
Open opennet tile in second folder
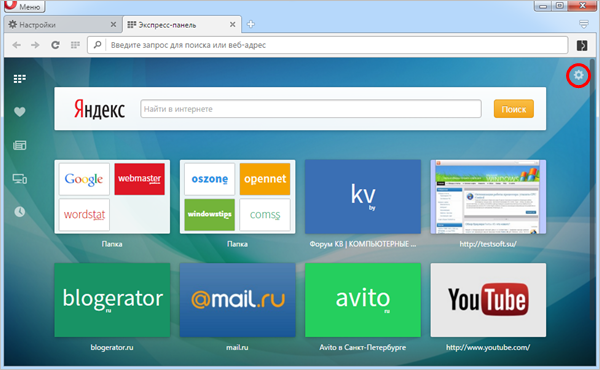coord(265,179)
